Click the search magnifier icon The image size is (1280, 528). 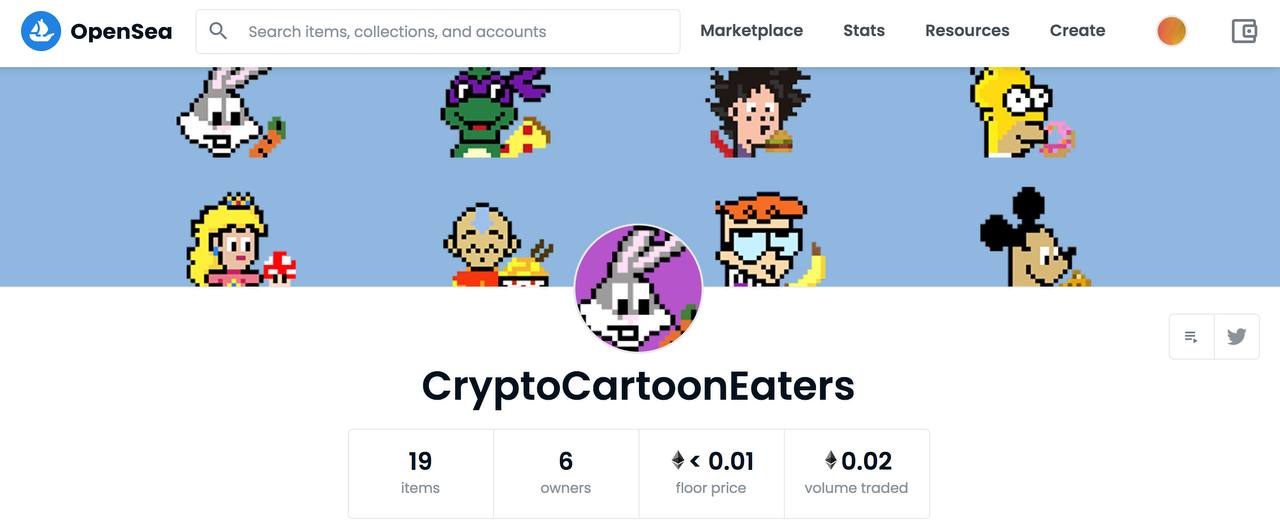[218, 31]
